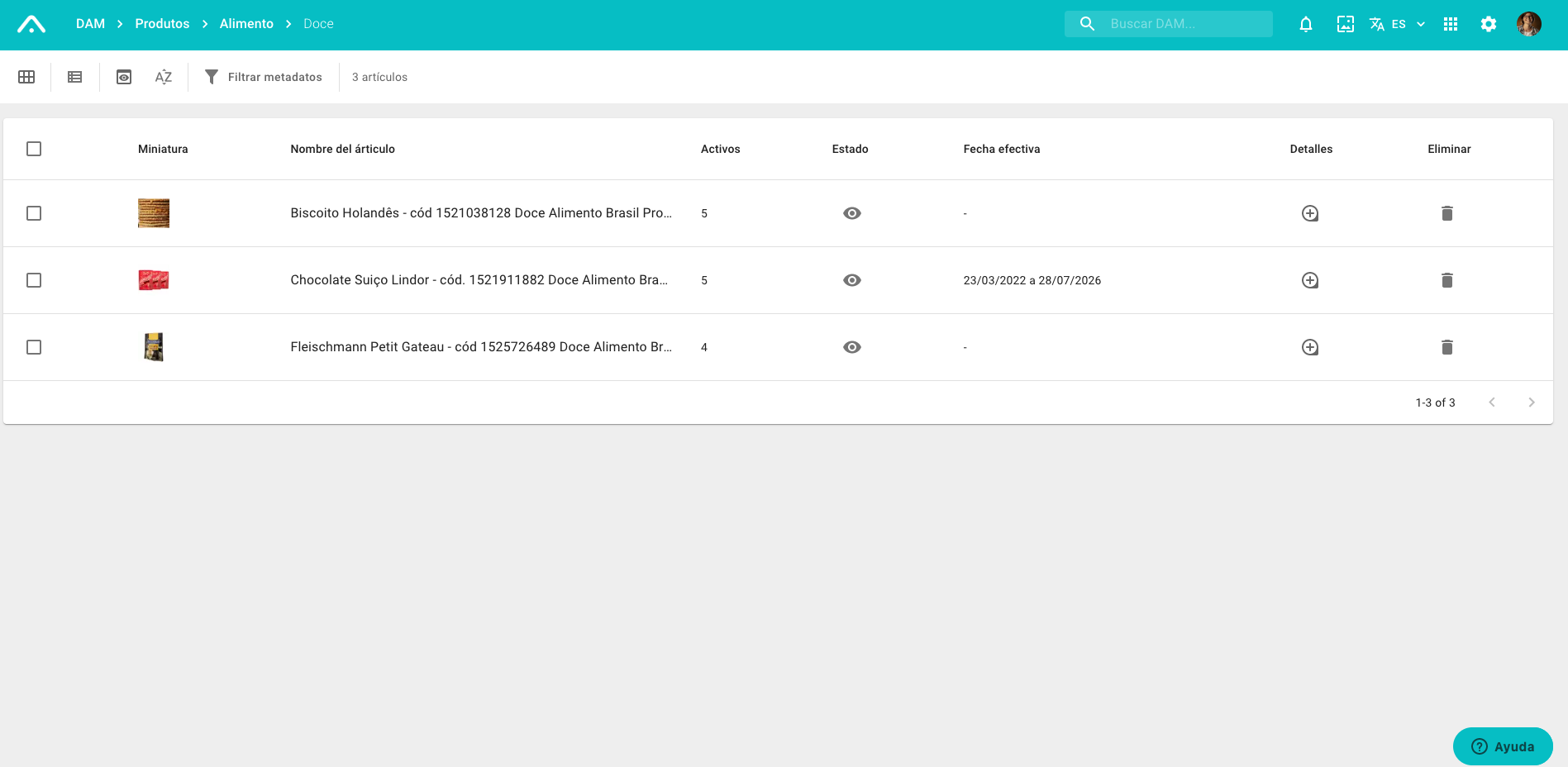The width and height of the screenshot is (1568, 767).
Task: Check the Chocolate Suiço Lindor row
Action: pyautogui.click(x=34, y=280)
